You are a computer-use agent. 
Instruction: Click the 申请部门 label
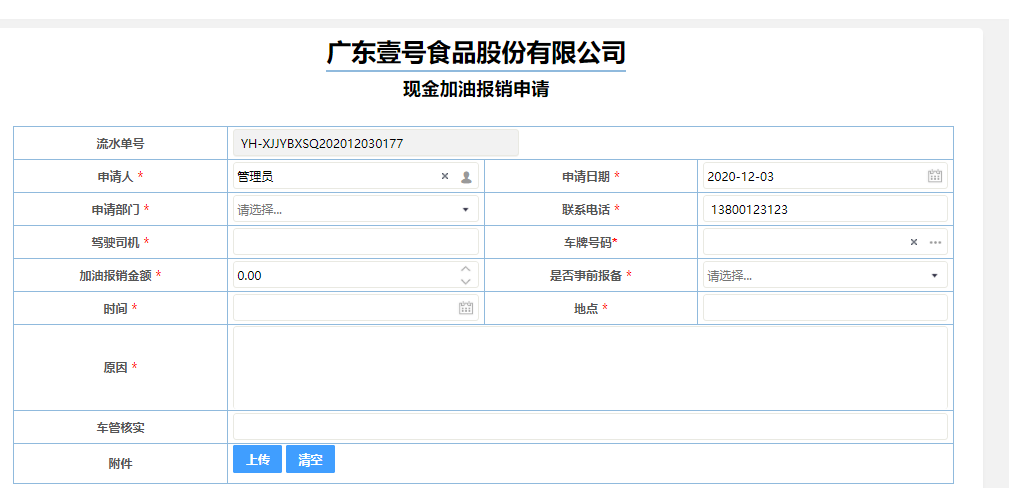tap(114, 209)
